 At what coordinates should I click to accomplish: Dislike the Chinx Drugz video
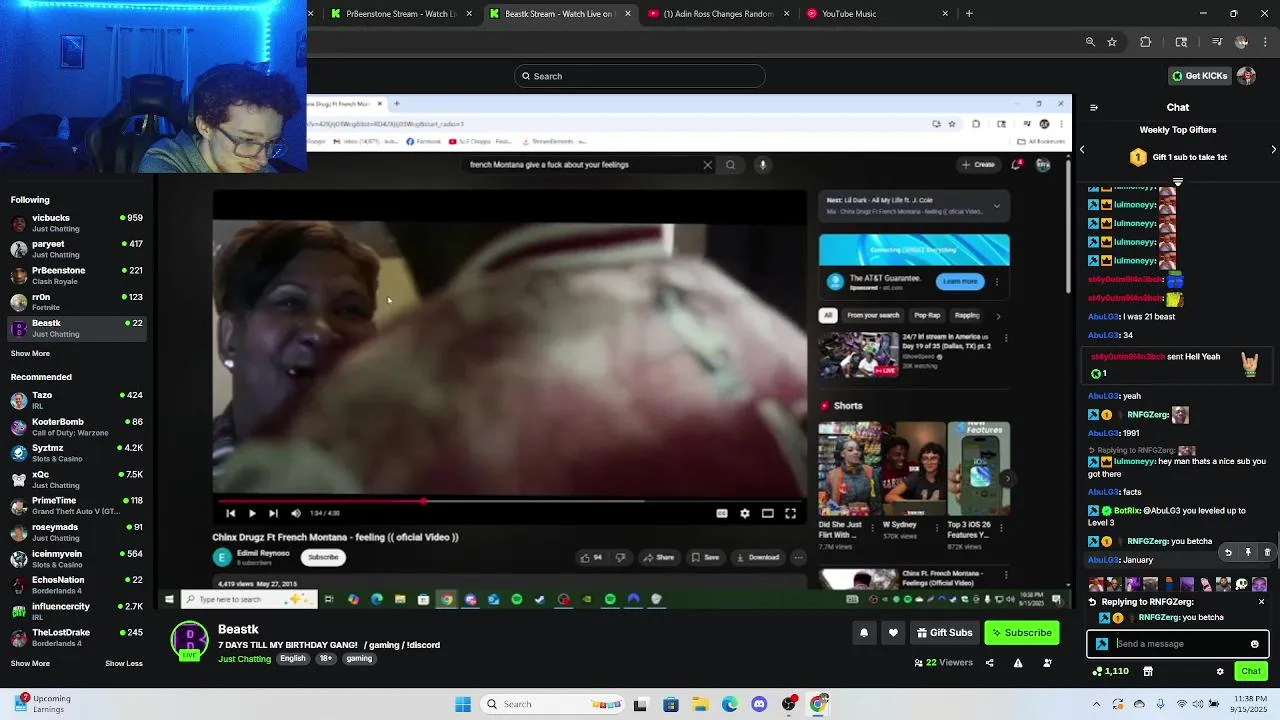point(620,557)
